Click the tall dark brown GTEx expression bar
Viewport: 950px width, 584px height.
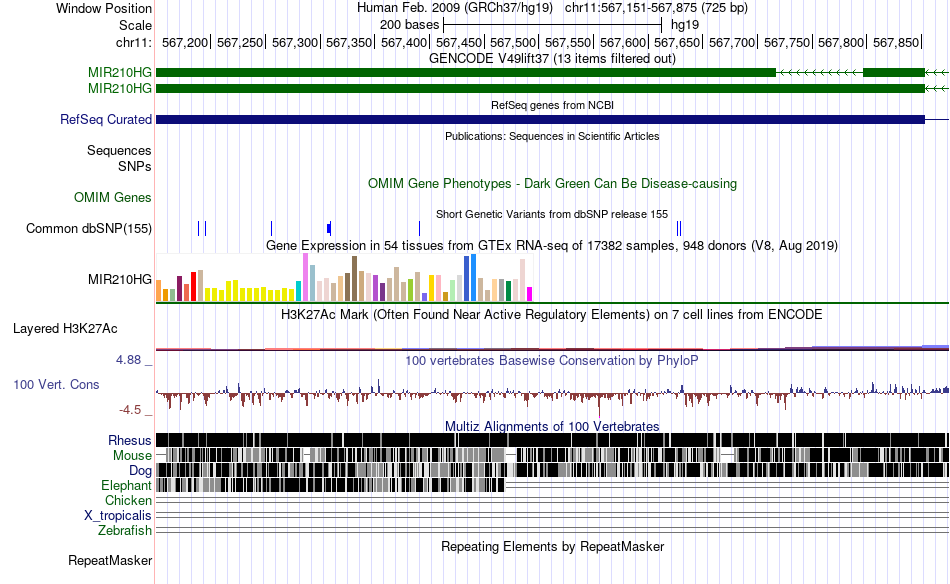(x=354, y=279)
